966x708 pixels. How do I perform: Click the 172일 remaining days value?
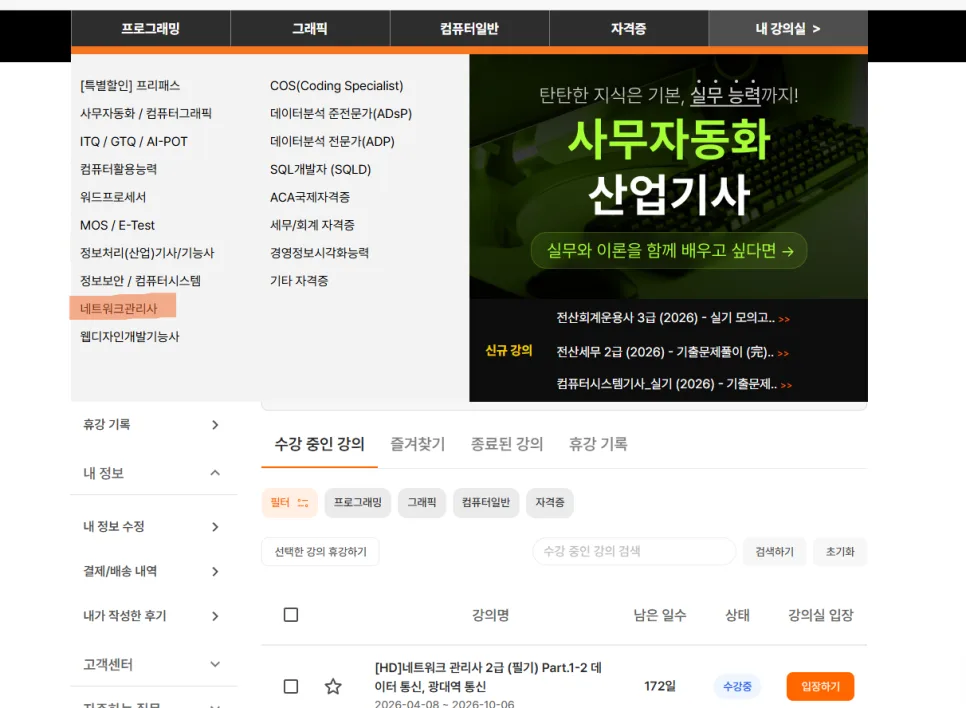pyautogui.click(x=660, y=686)
